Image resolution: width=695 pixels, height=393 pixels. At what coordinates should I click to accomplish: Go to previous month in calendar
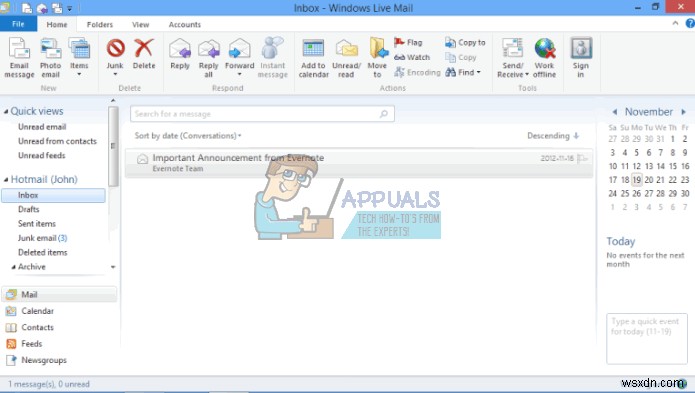[615, 112]
